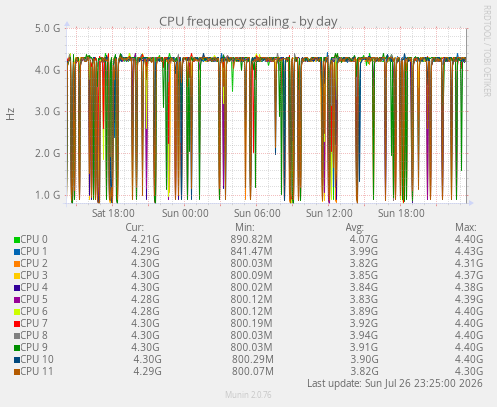Screen dimensions: 497x407
Task: Click CPU 4 maximum value 4.38G
Action: click(469, 287)
